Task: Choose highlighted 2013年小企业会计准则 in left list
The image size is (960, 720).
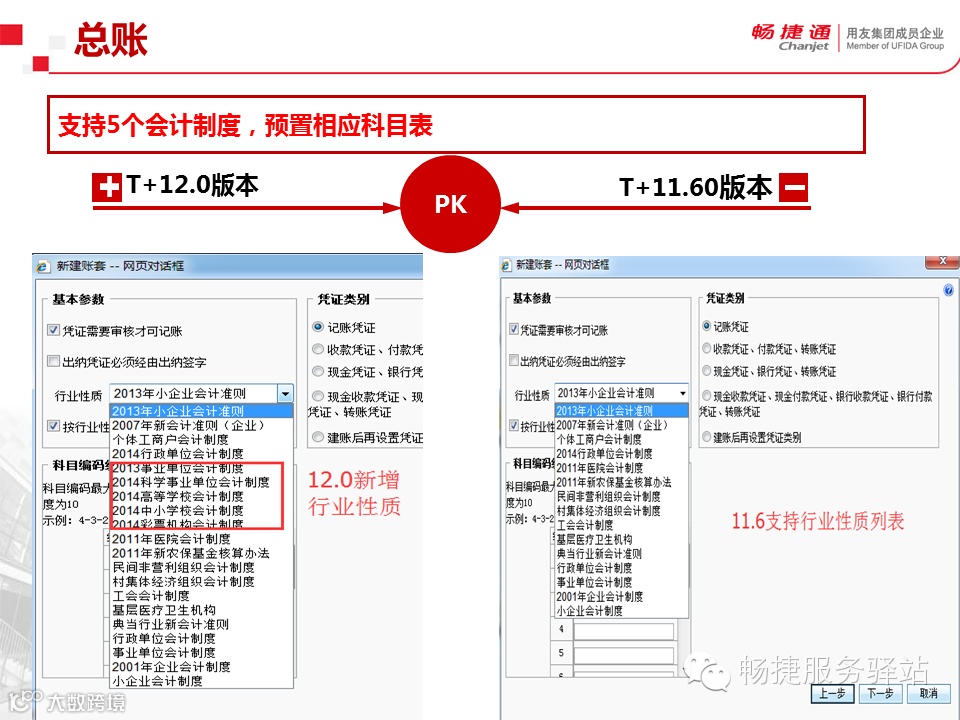Action: (201, 411)
